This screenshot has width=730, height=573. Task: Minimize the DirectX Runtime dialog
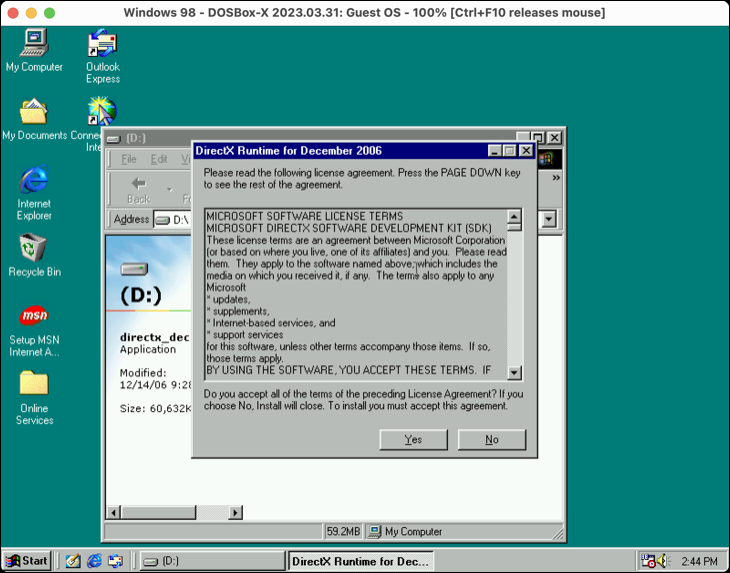pyautogui.click(x=494, y=151)
